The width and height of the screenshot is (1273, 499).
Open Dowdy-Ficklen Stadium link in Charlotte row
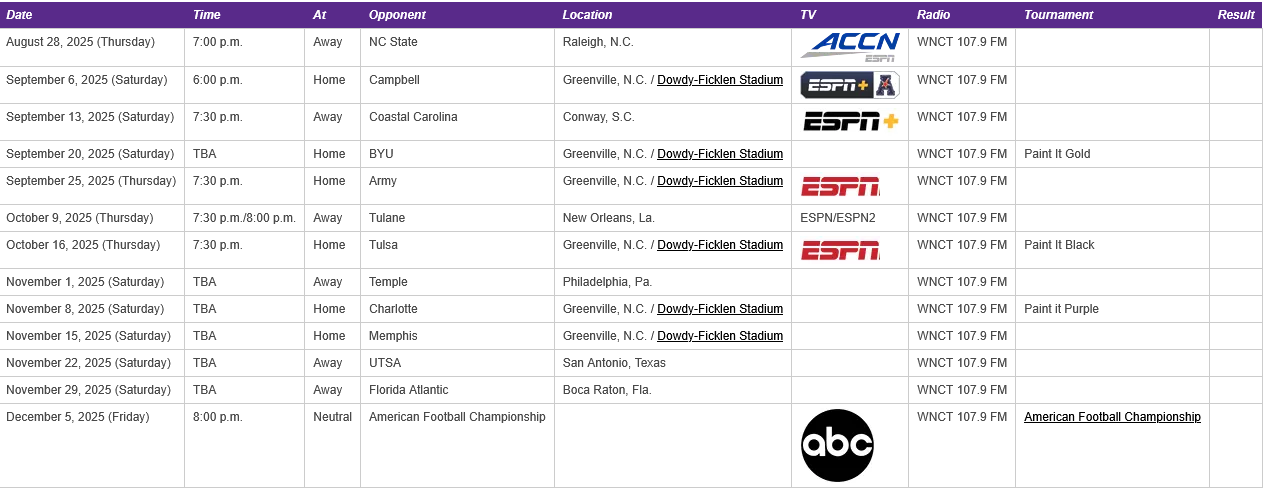(720, 309)
